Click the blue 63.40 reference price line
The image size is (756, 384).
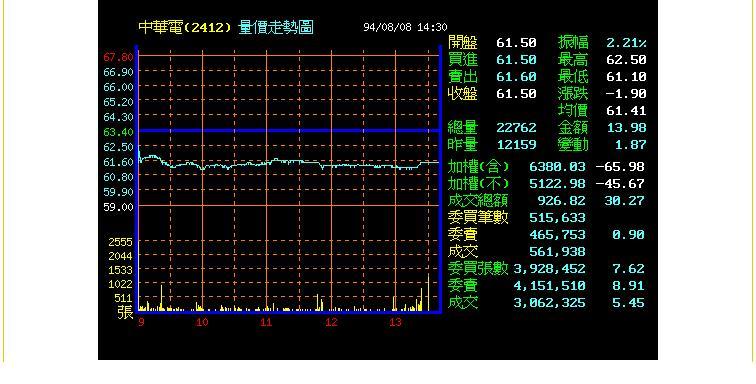pos(289,130)
